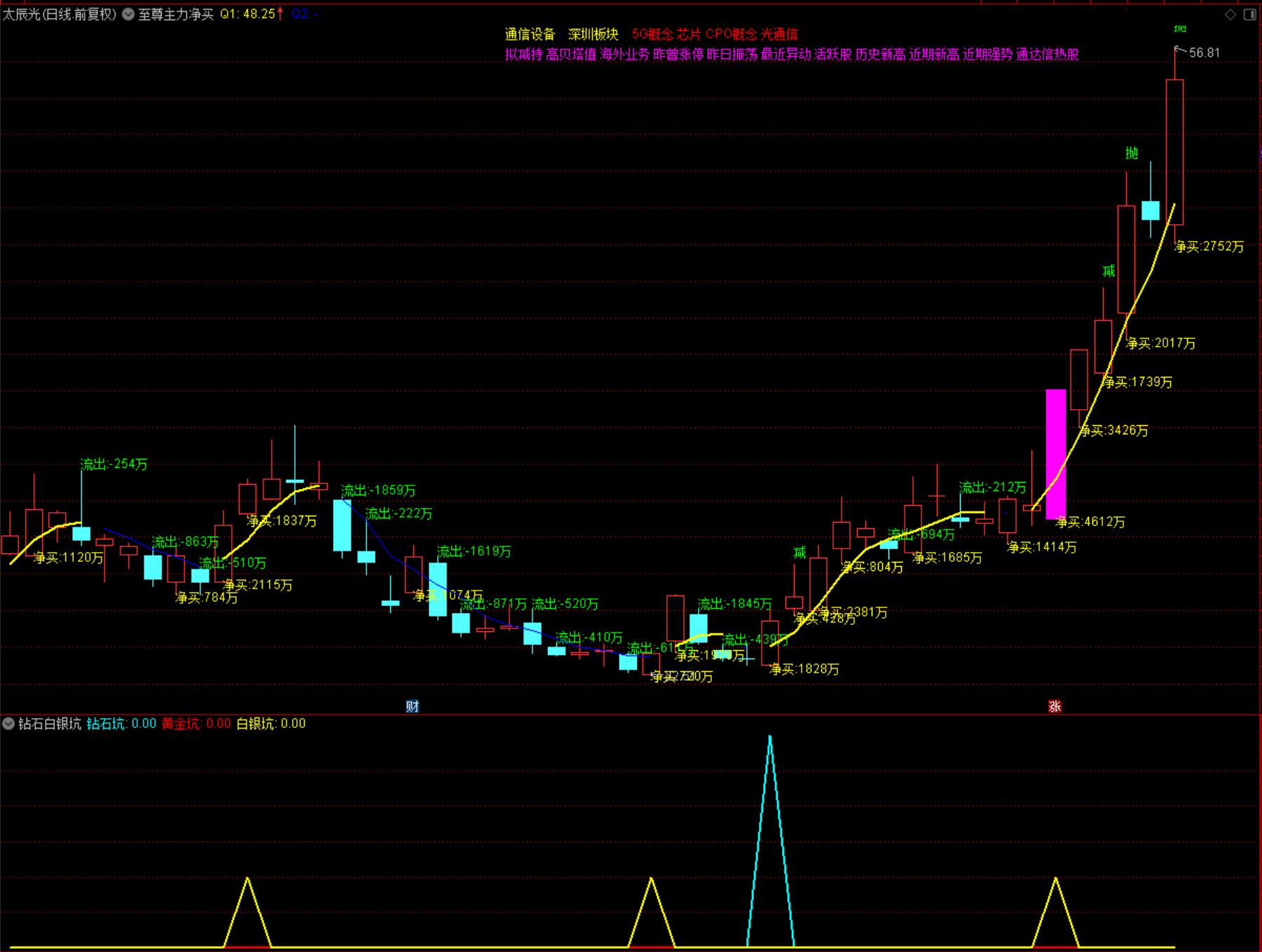Click the 白银坑: 0.00 readout
Image resolution: width=1262 pixels, height=952 pixels.
click(271, 724)
